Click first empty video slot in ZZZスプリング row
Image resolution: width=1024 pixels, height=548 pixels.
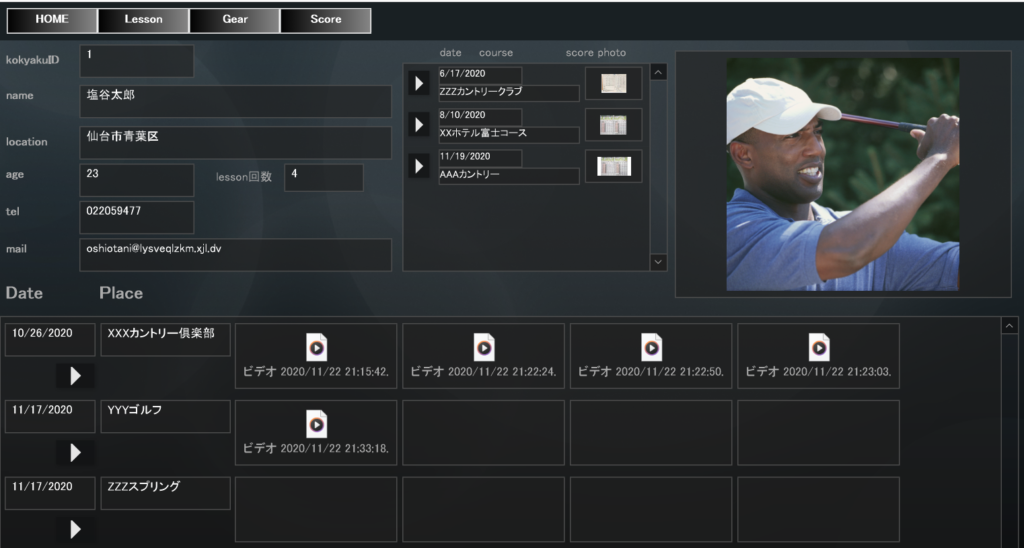pyautogui.click(x=316, y=509)
